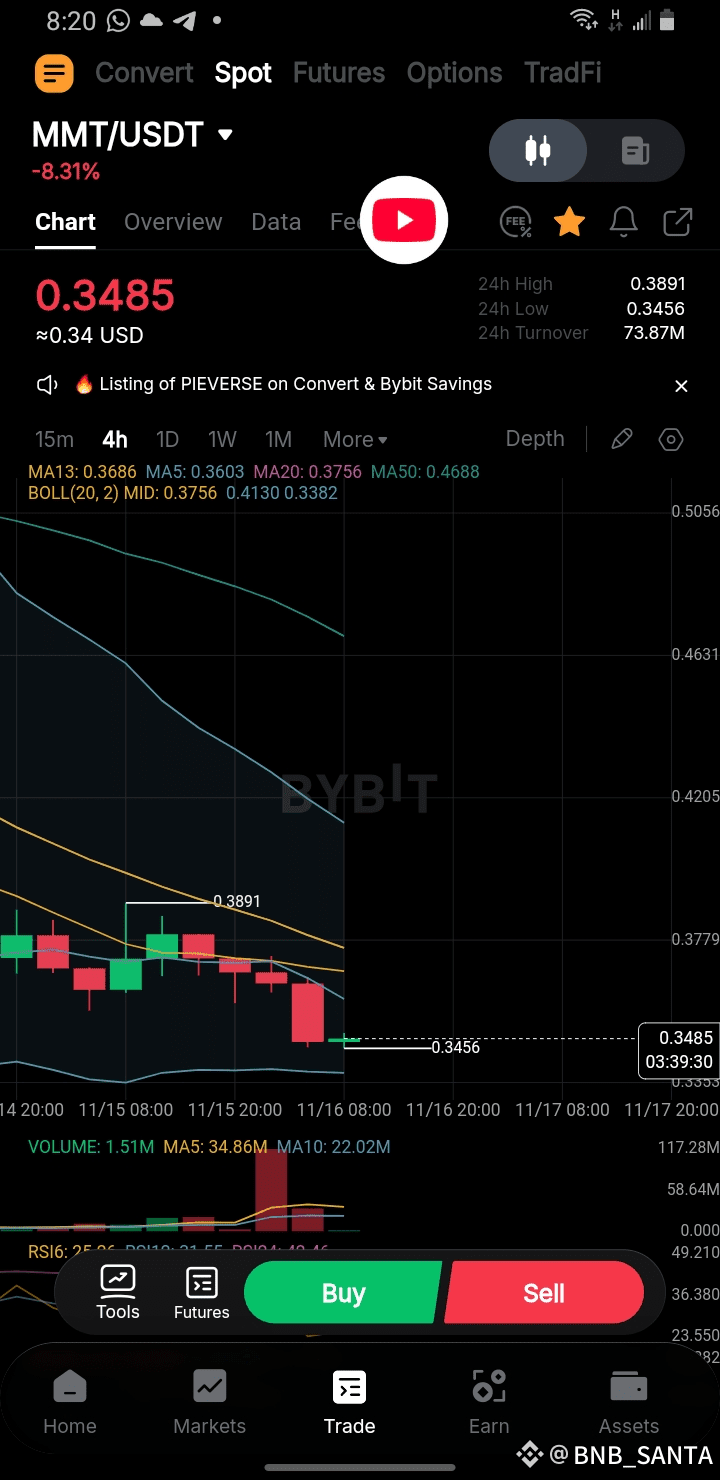Switch to order book view toggle
The width and height of the screenshot is (720, 1480).
636,151
